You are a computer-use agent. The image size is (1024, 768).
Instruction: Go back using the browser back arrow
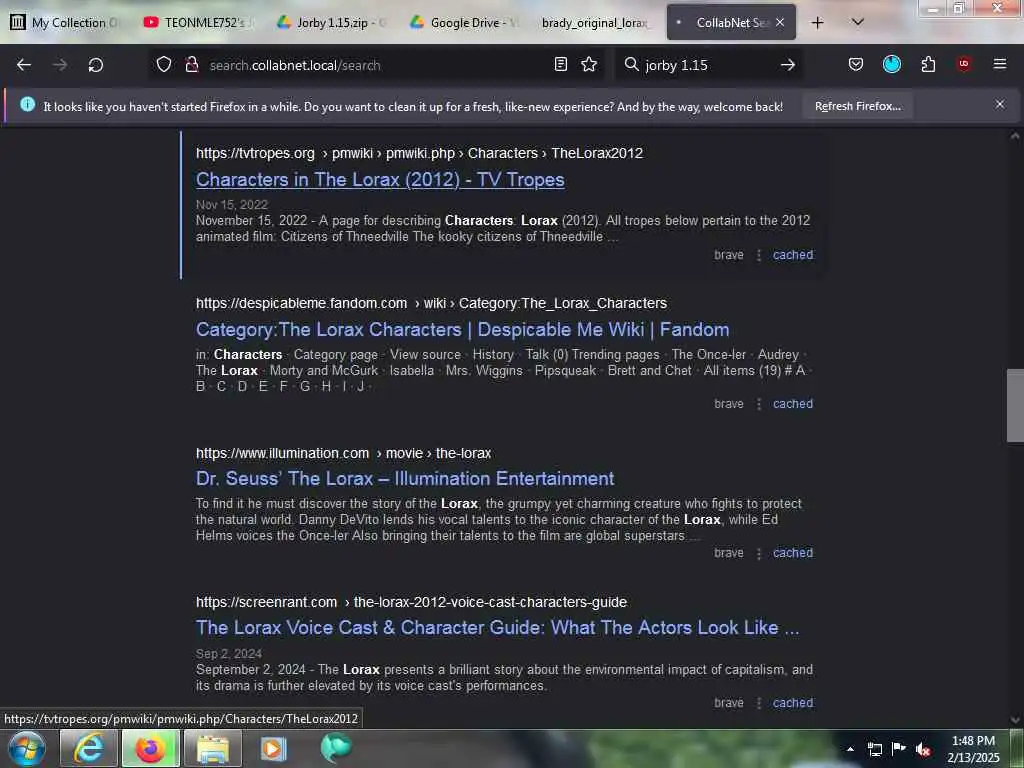tap(24, 65)
